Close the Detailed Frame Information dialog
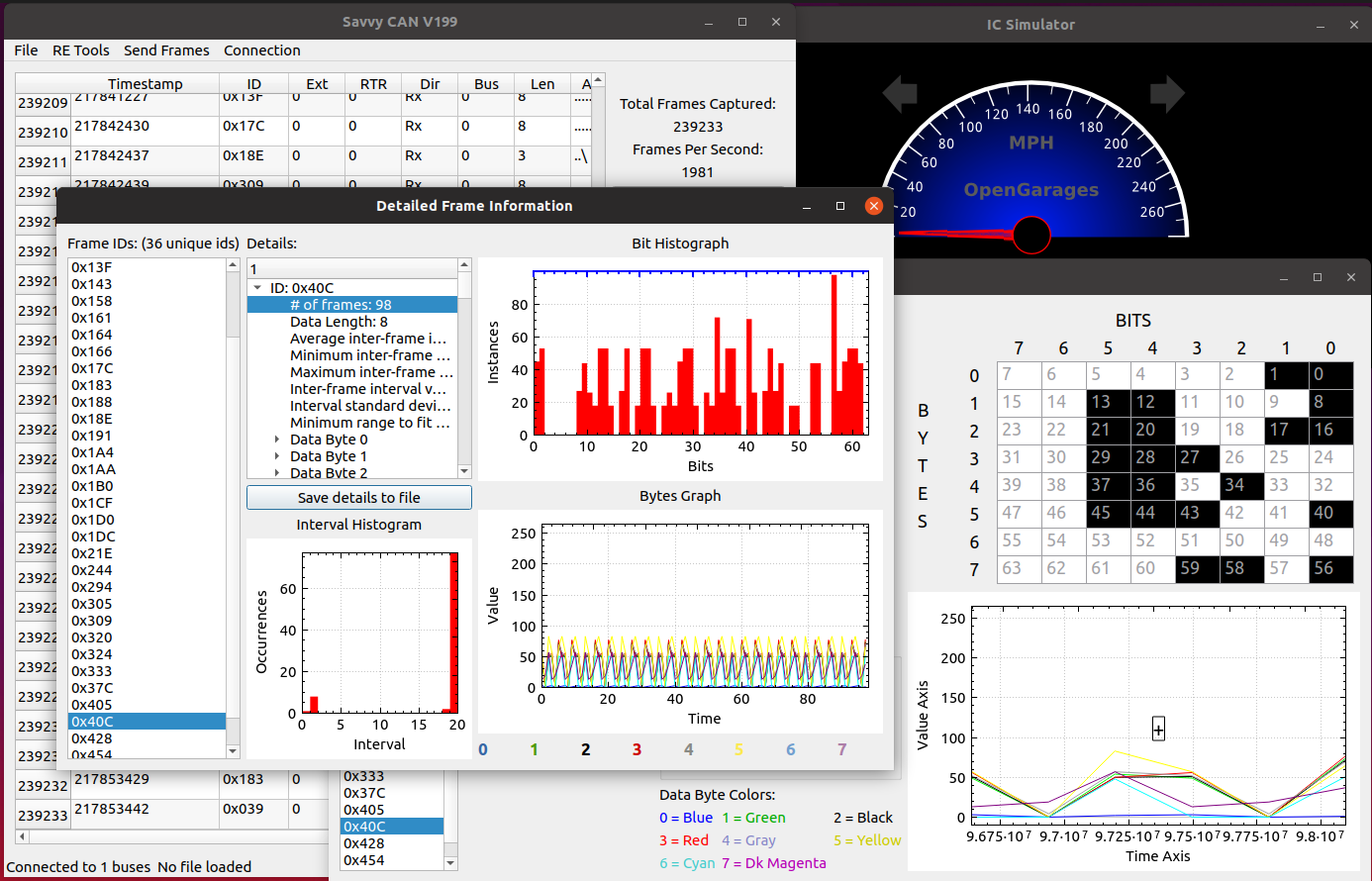Image resolution: width=1372 pixels, height=881 pixels. coord(873,206)
